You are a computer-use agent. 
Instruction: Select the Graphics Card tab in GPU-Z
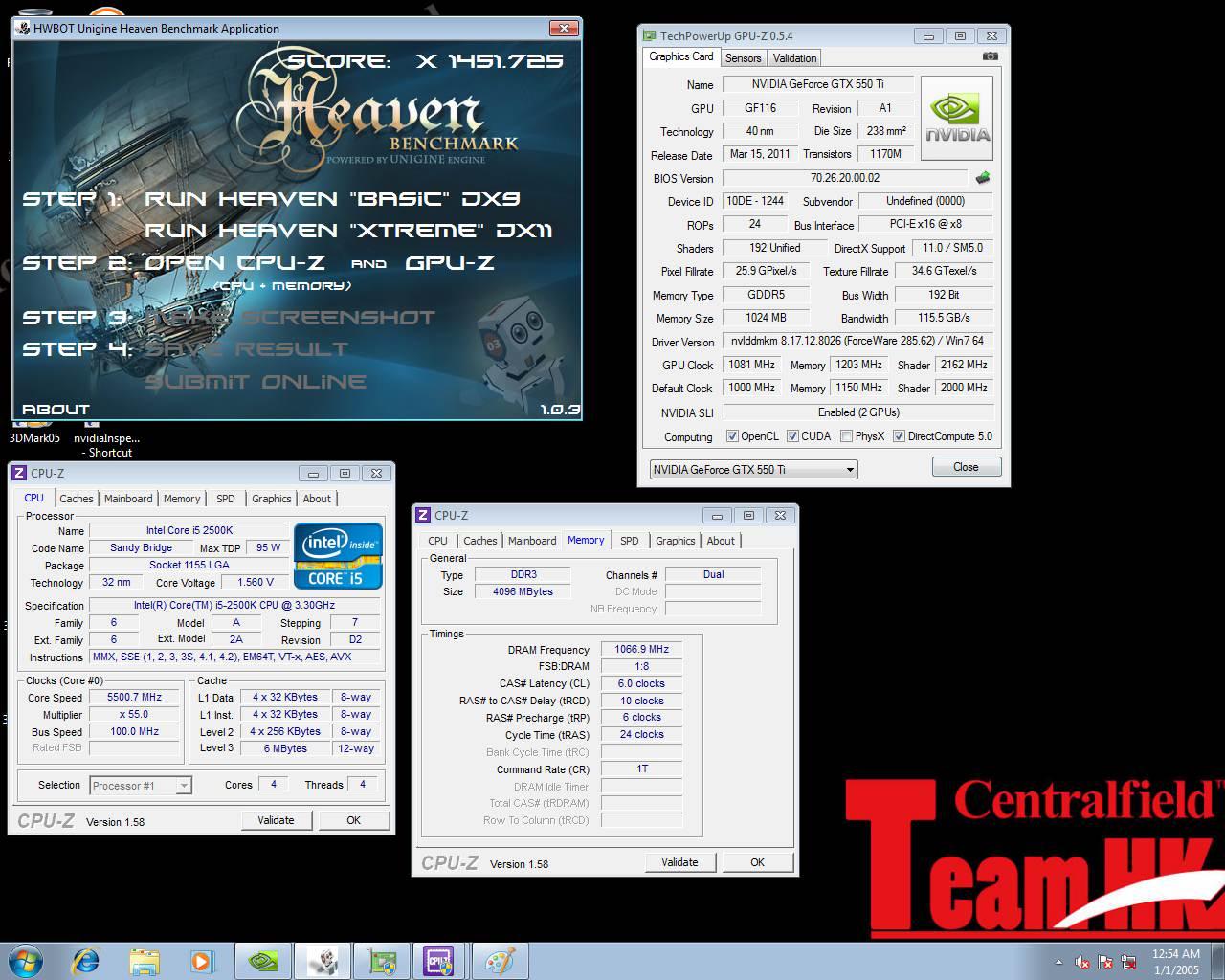tap(680, 56)
